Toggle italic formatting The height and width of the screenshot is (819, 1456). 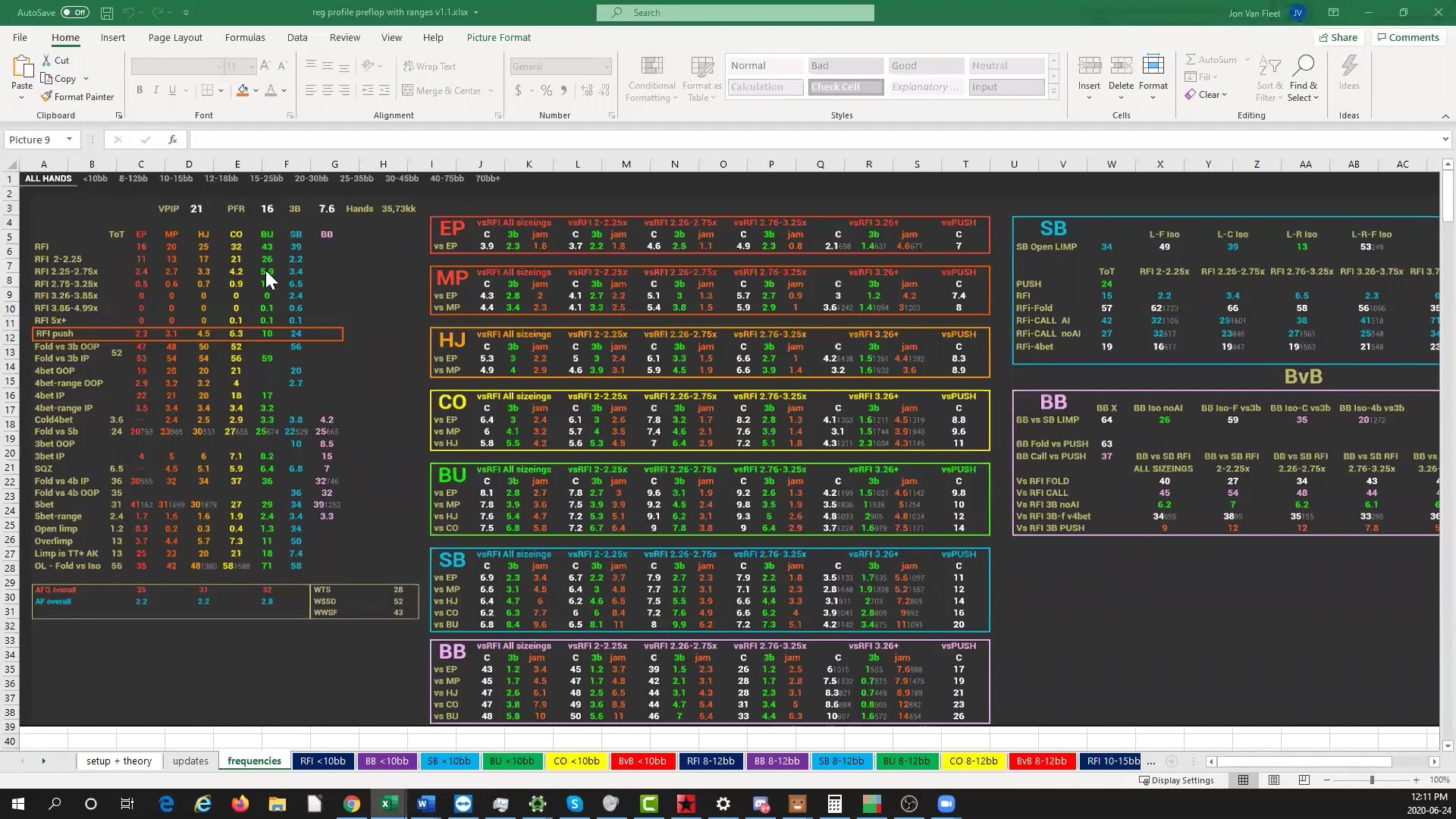point(156,89)
